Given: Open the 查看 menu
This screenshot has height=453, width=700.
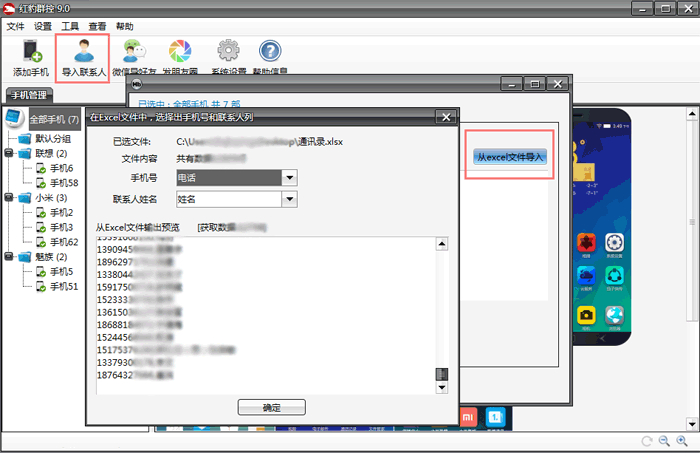Looking at the screenshot, I should pos(97,26).
